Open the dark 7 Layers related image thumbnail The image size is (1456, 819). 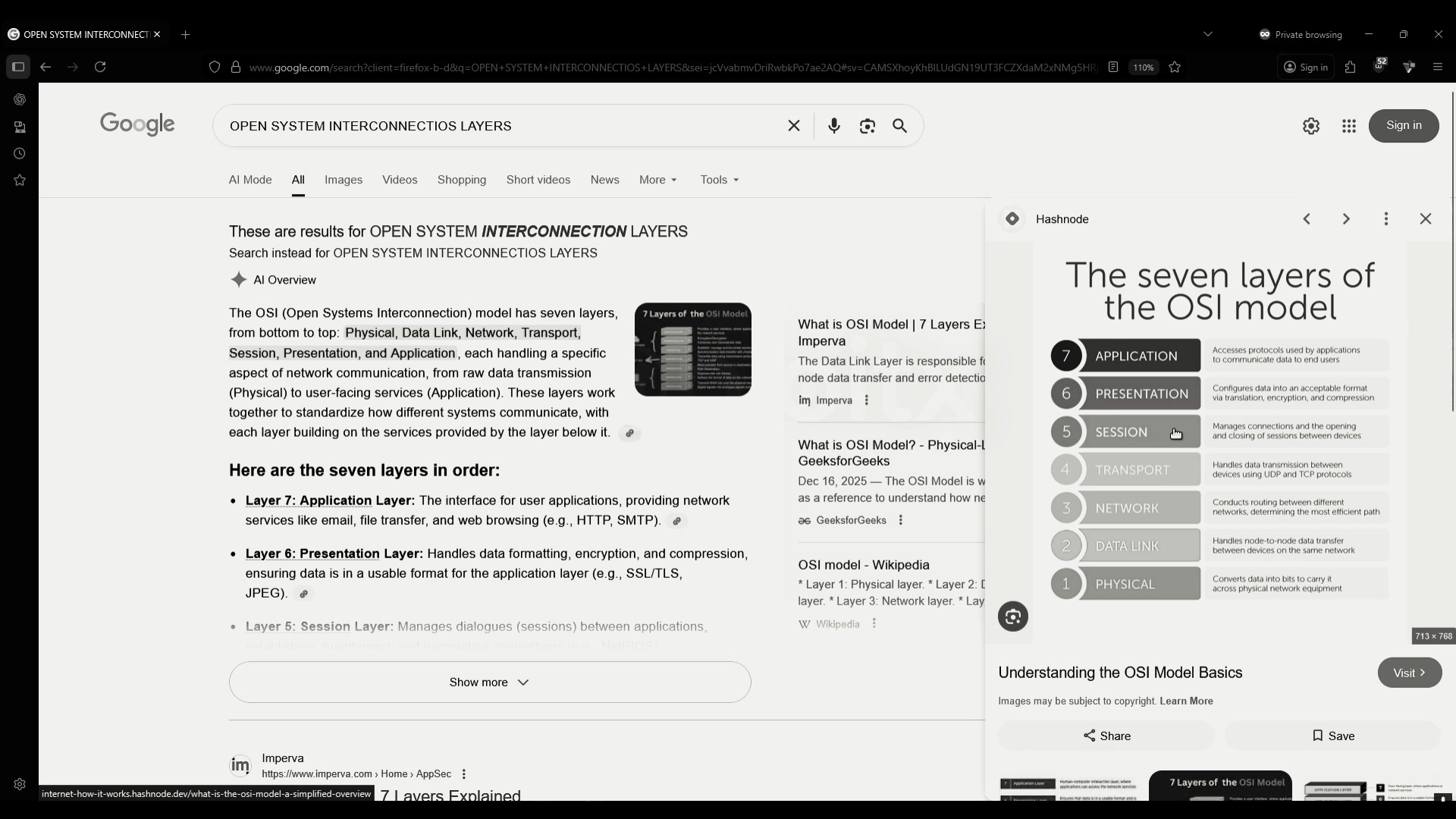[x=1220, y=786]
